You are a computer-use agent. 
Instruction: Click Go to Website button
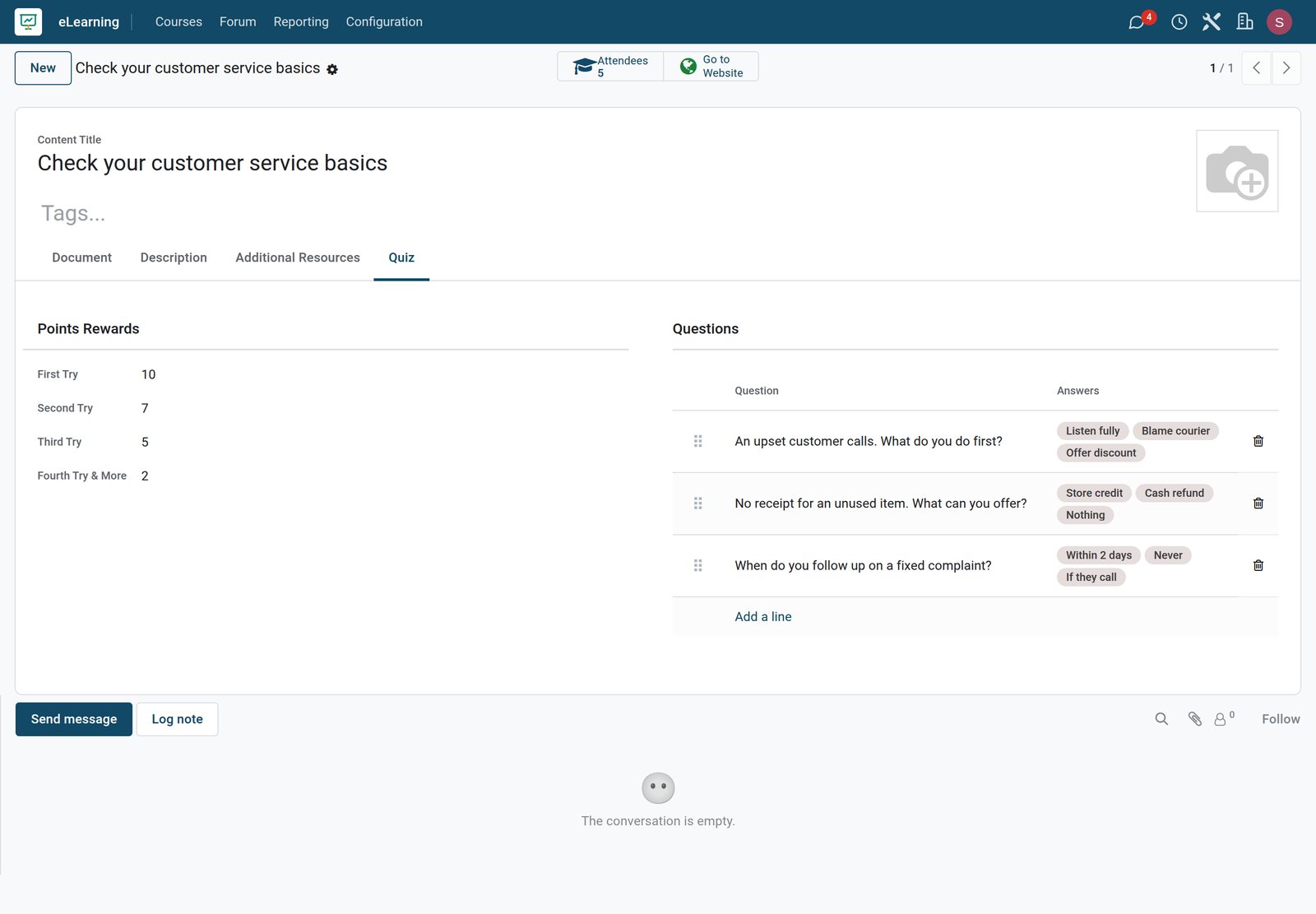click(711, 67)
